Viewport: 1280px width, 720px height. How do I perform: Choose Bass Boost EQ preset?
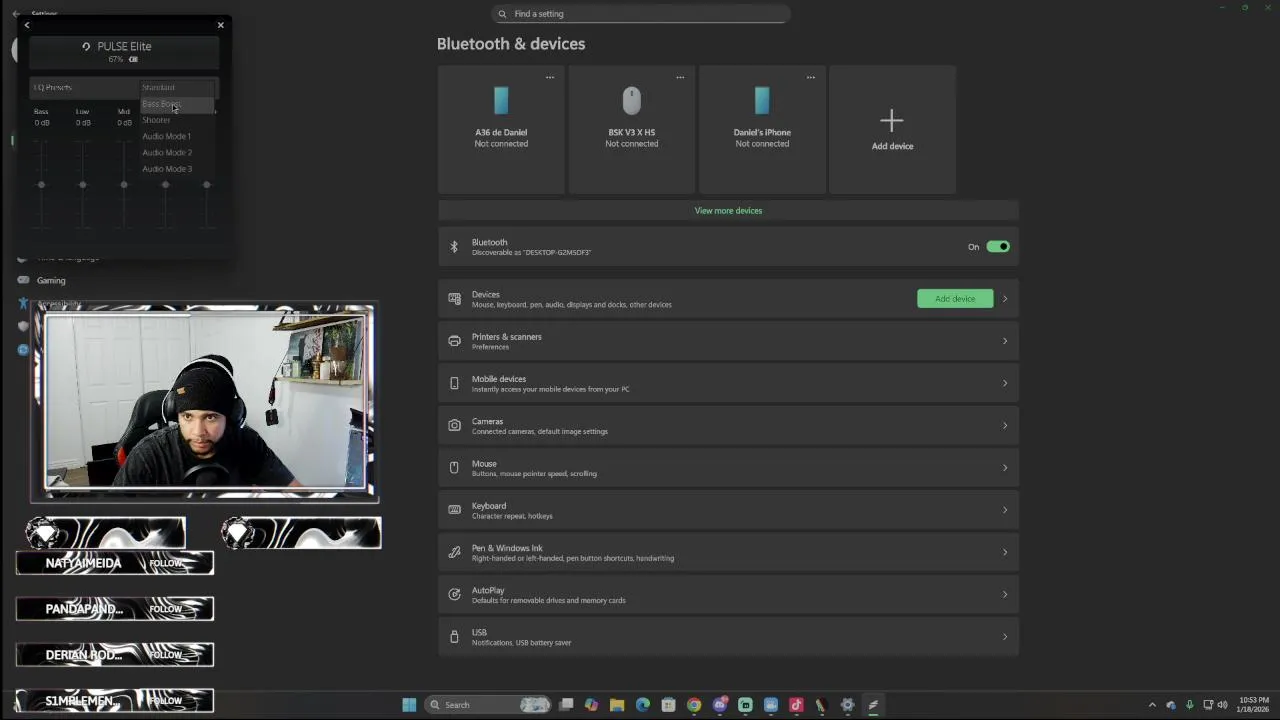coord(177,104)
